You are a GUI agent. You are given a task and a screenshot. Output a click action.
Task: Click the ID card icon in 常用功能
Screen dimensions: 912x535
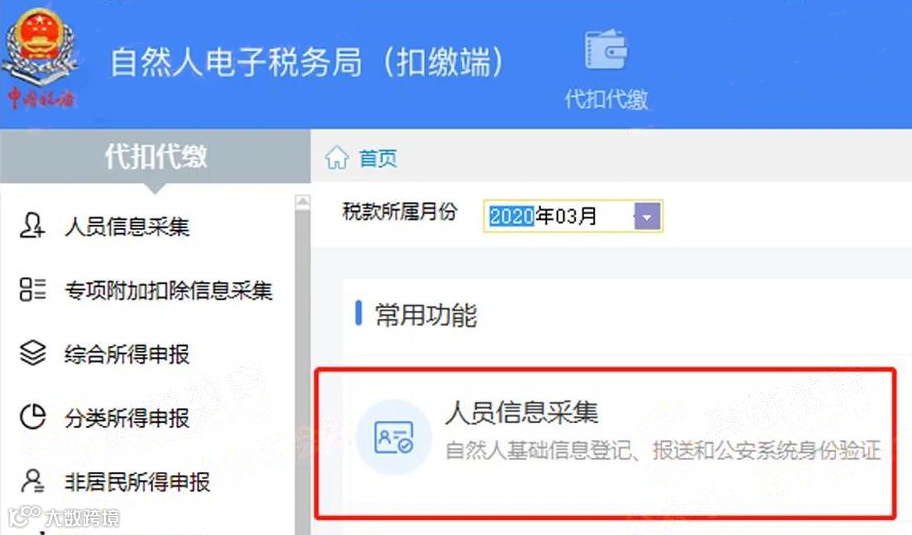(394, 437)
